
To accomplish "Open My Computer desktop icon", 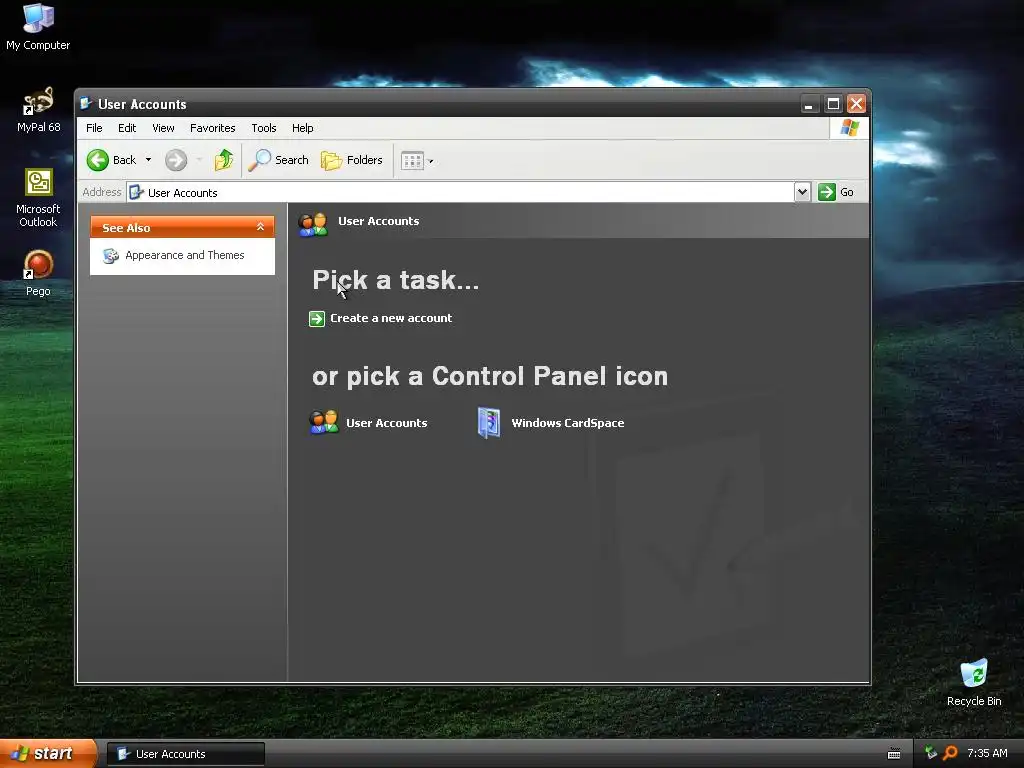I will (38, 27).
